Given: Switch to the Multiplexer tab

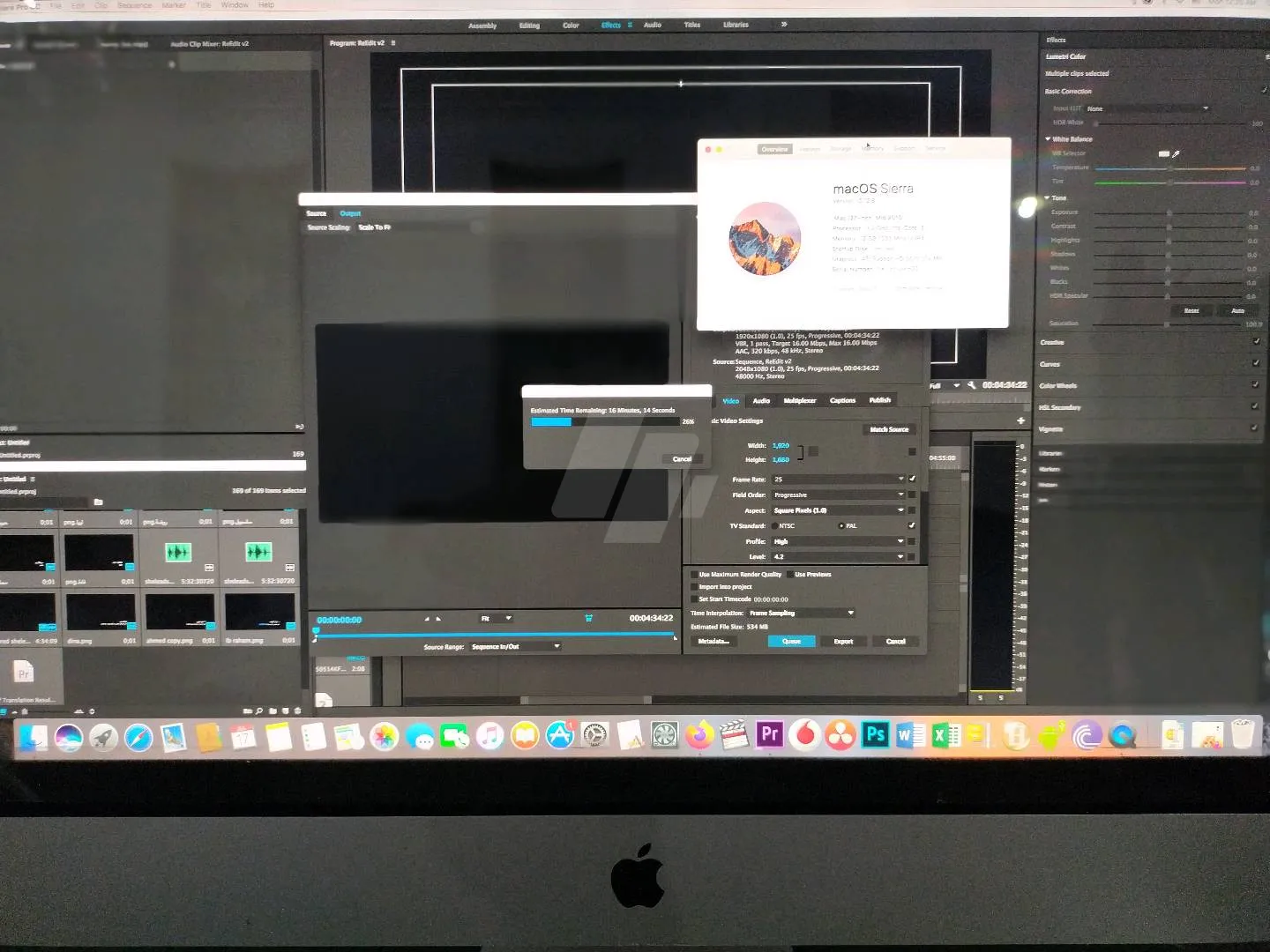Looking at the screenshot, I should point(800,400).
